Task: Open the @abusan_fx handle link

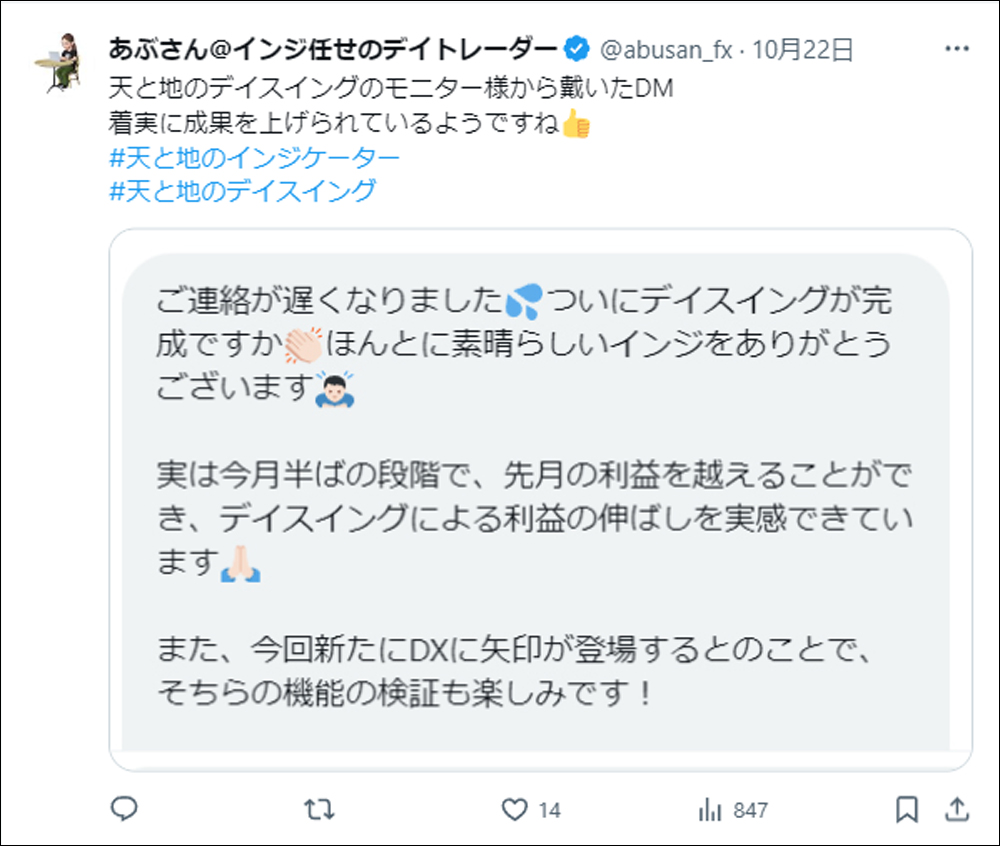Action: click(x=666, y=48)
